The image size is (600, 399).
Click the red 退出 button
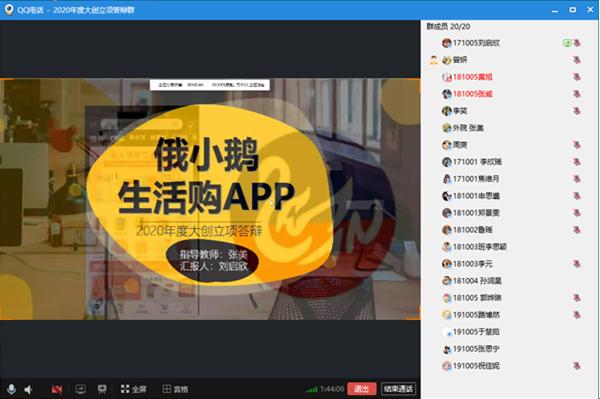click(x=362, y=389)
